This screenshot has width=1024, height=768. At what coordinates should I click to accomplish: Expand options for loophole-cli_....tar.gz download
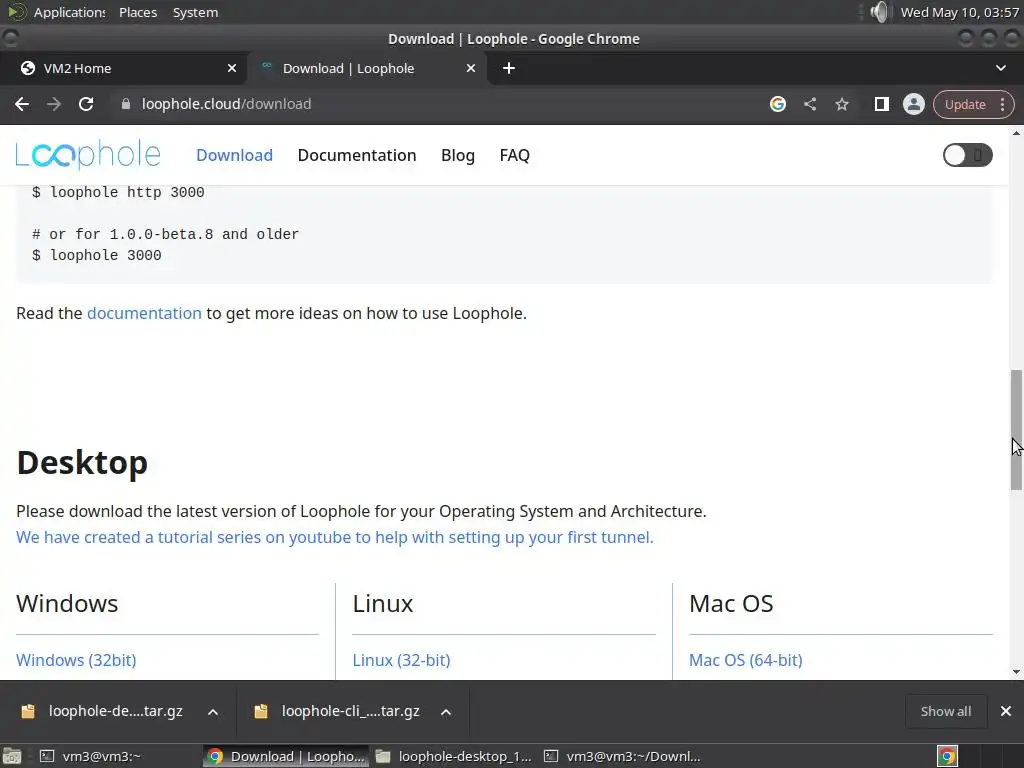(445, 712)
